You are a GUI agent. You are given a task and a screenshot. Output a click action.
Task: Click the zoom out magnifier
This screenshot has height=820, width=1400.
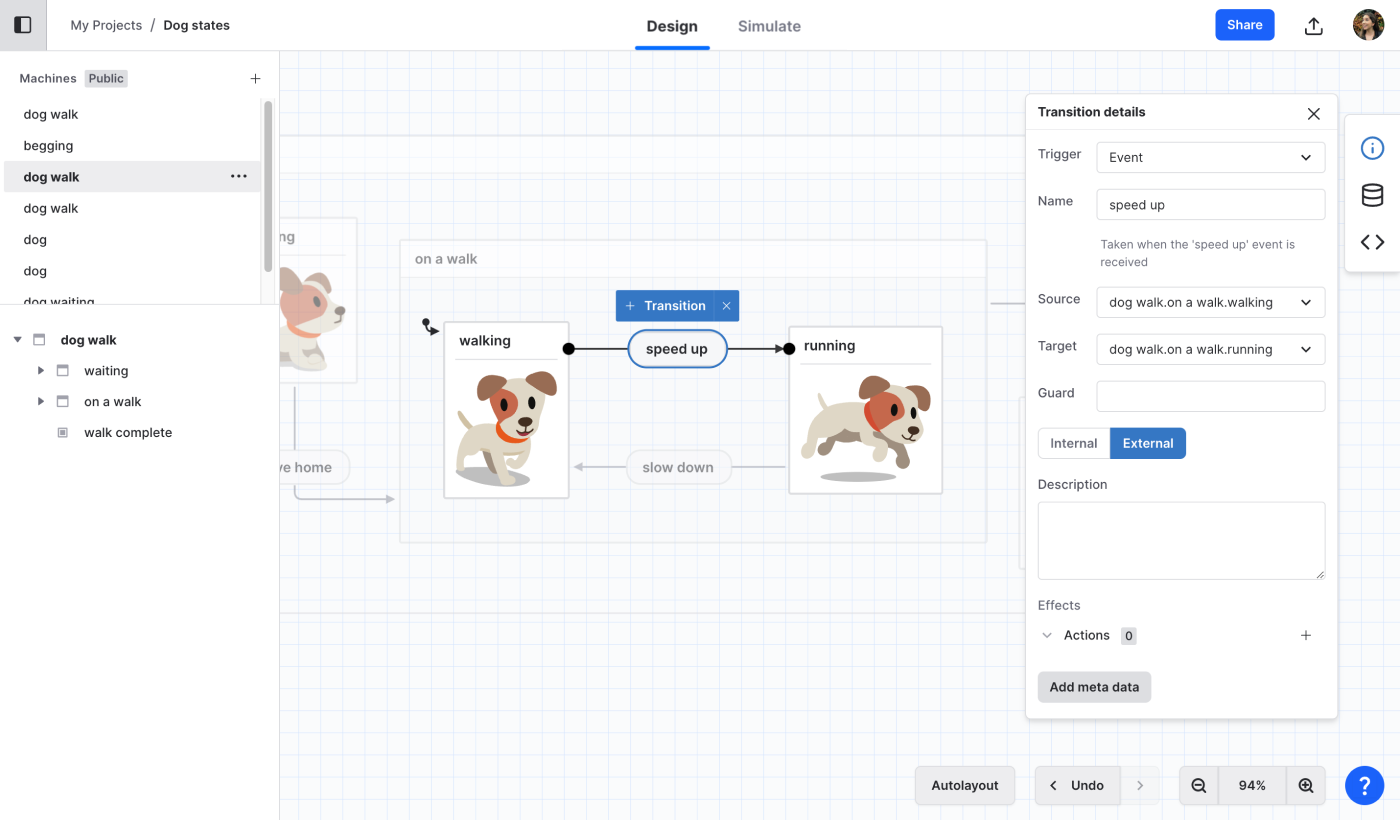1199,786
